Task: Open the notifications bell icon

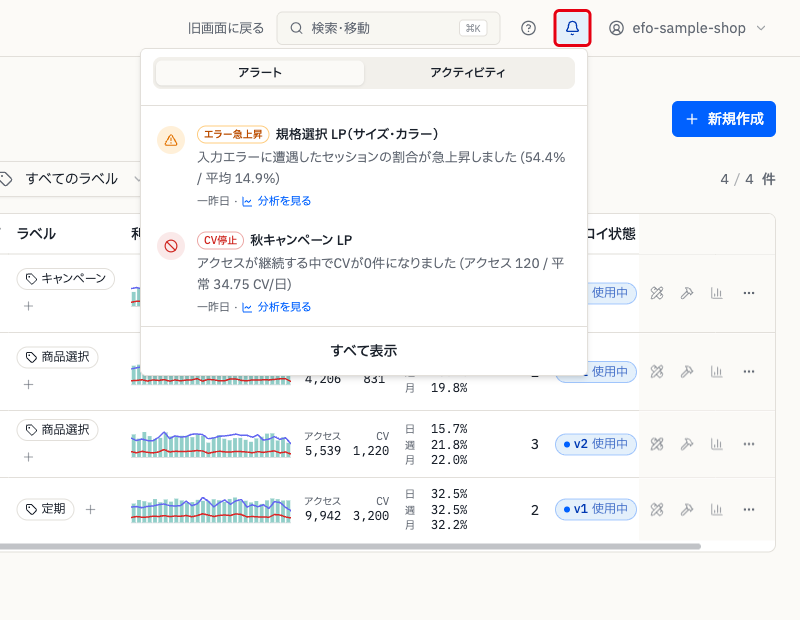Action: click(x=572, y=28)
